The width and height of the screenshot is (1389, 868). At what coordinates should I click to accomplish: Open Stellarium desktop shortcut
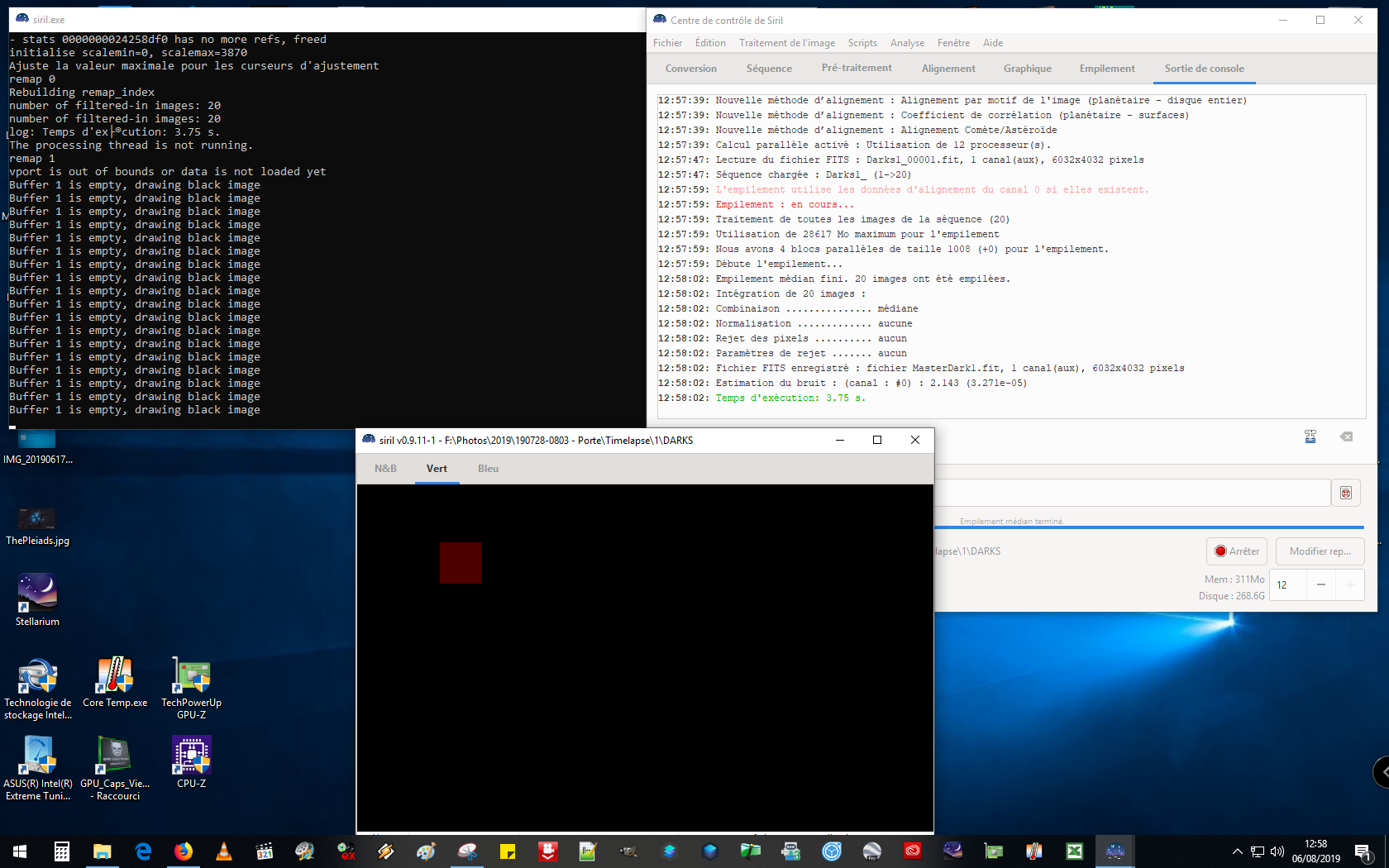tap(37, 599)
